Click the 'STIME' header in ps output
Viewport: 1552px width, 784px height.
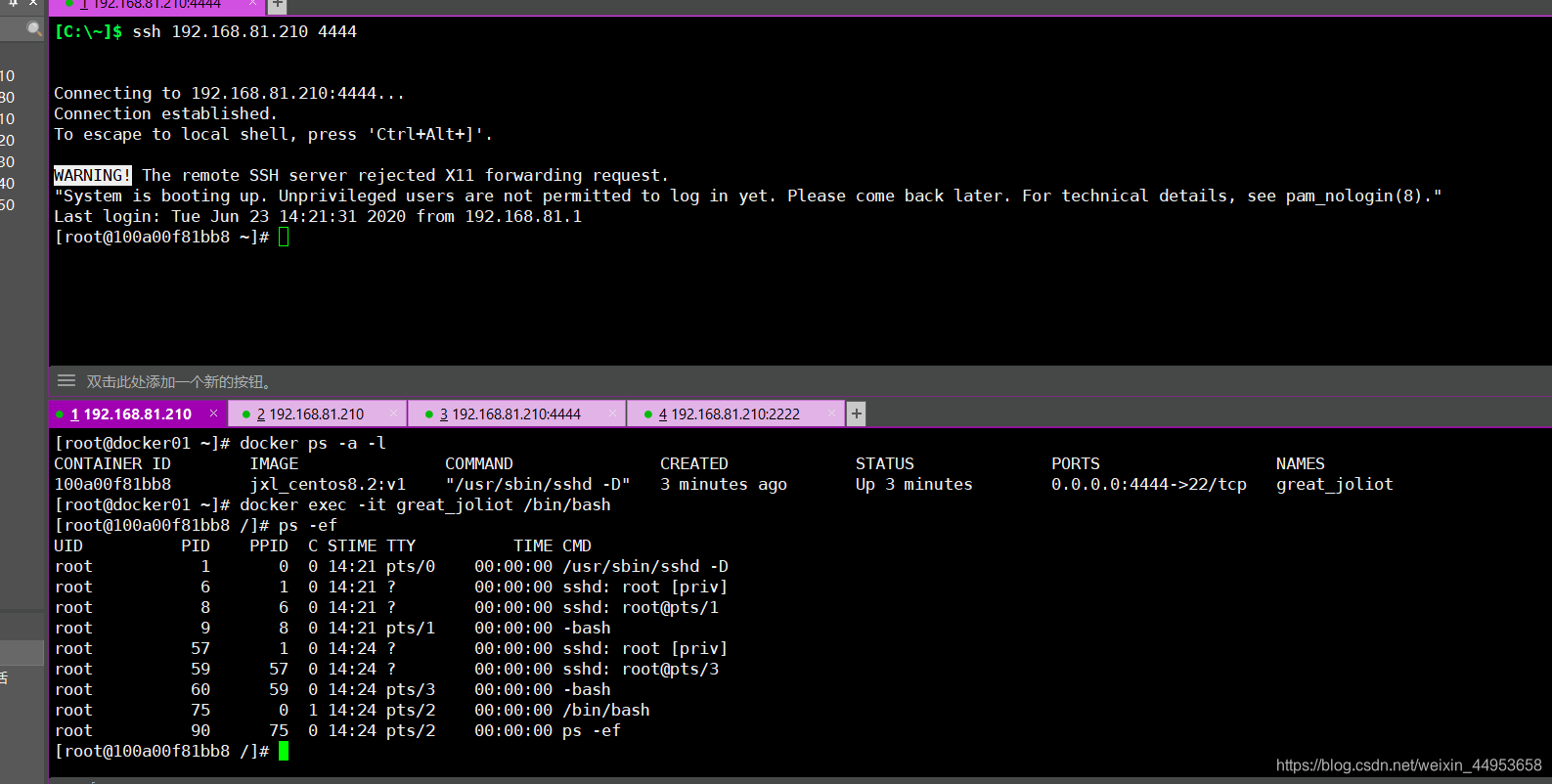pos(352,545)
